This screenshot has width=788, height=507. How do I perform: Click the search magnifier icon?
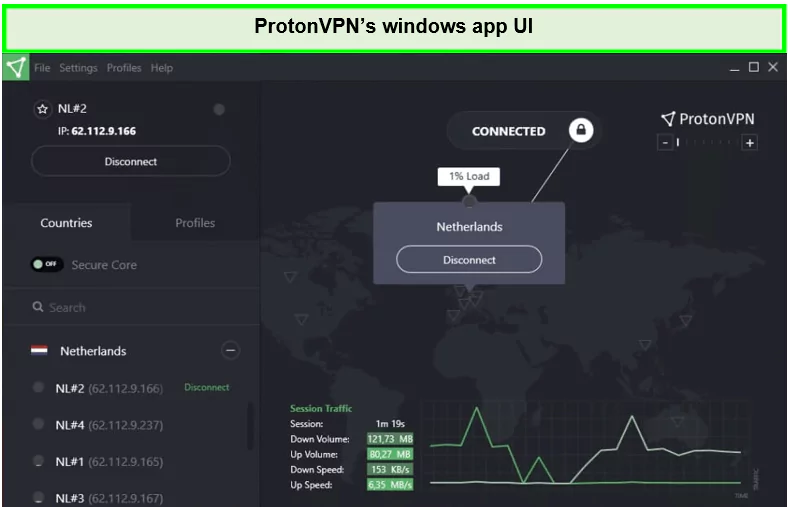[x=38, y=307]
